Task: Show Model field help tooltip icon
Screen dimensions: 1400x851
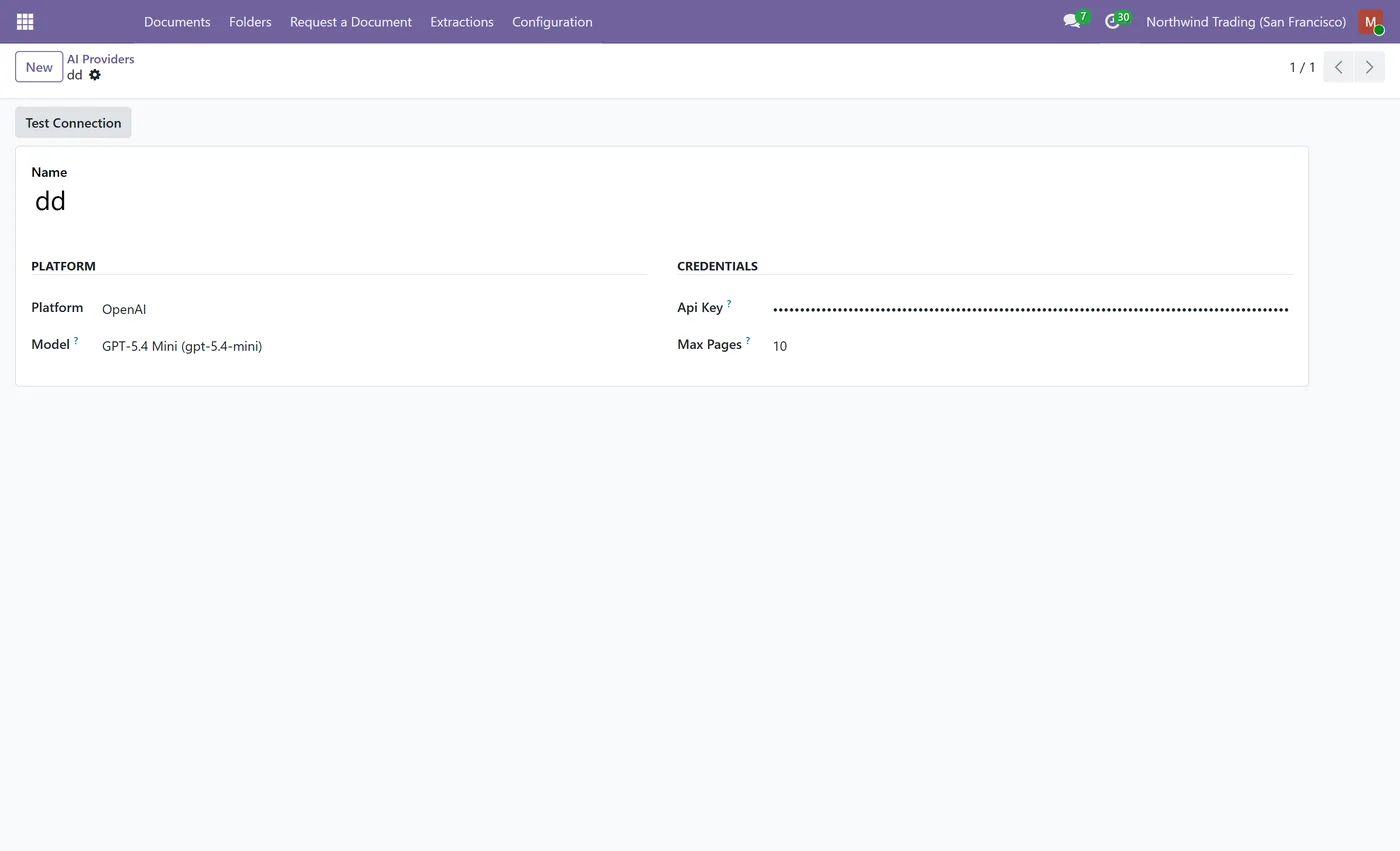Action: (76, 340)
